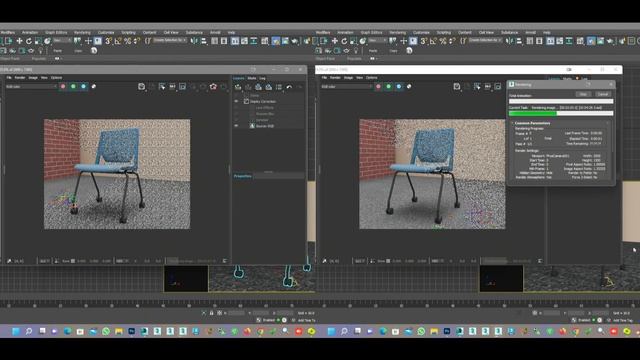The height and width of the screenshot is (360, 640).
Task: Click the highlighted Render Setup icon in right window
Action: (591, 41)
